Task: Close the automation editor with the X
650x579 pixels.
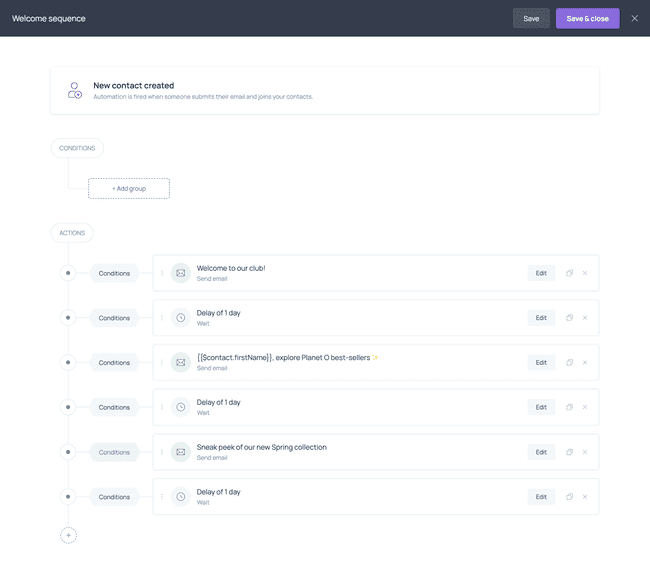Action: click(x=634, y=18)
